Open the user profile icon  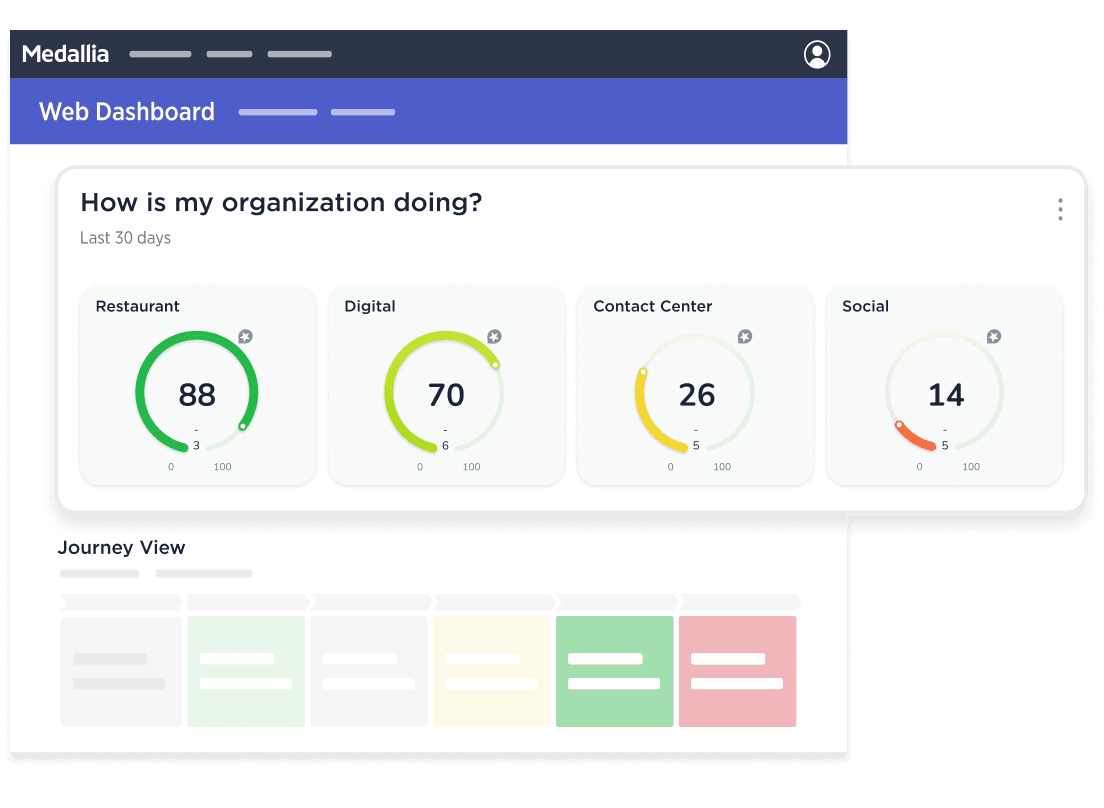(817, 54)
